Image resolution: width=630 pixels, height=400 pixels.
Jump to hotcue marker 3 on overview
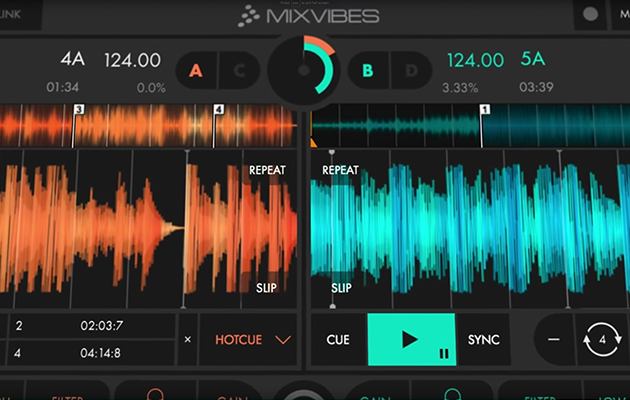[79, 108]
